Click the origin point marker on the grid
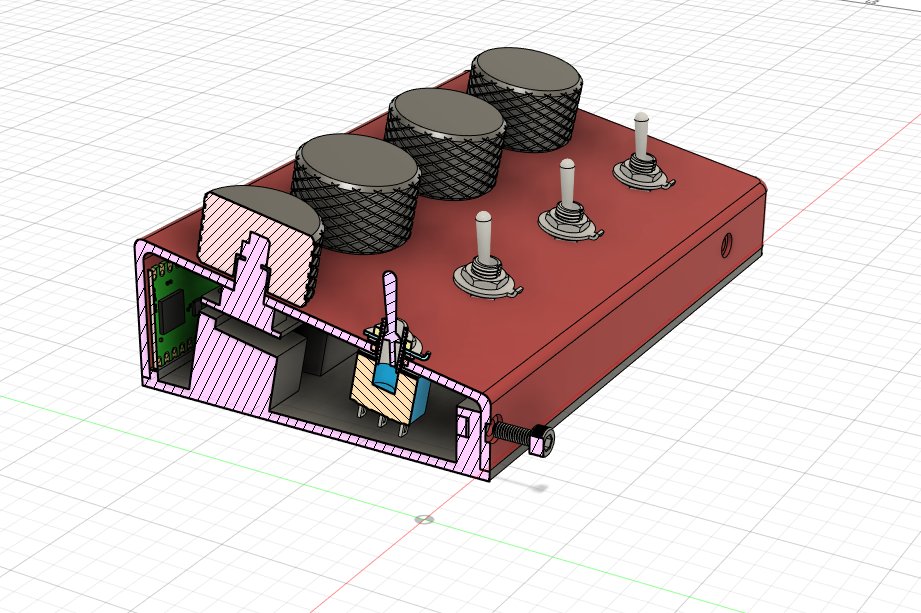This screenshot has width=921, height=613. click(424, 520)
